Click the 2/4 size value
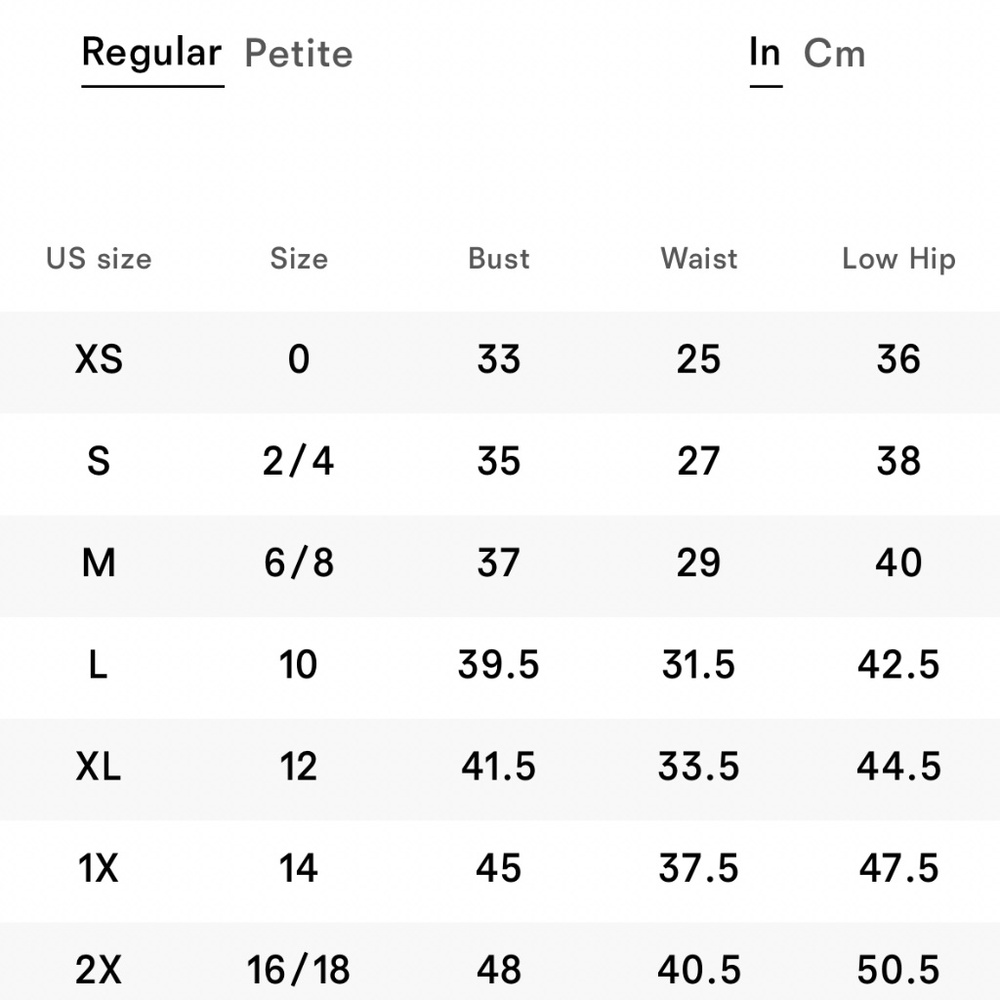 pos(298,460)
